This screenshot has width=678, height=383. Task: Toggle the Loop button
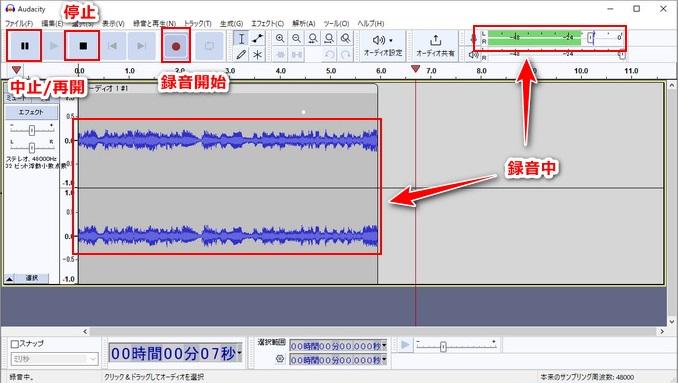pyautogui.click(x=209, y=46)
